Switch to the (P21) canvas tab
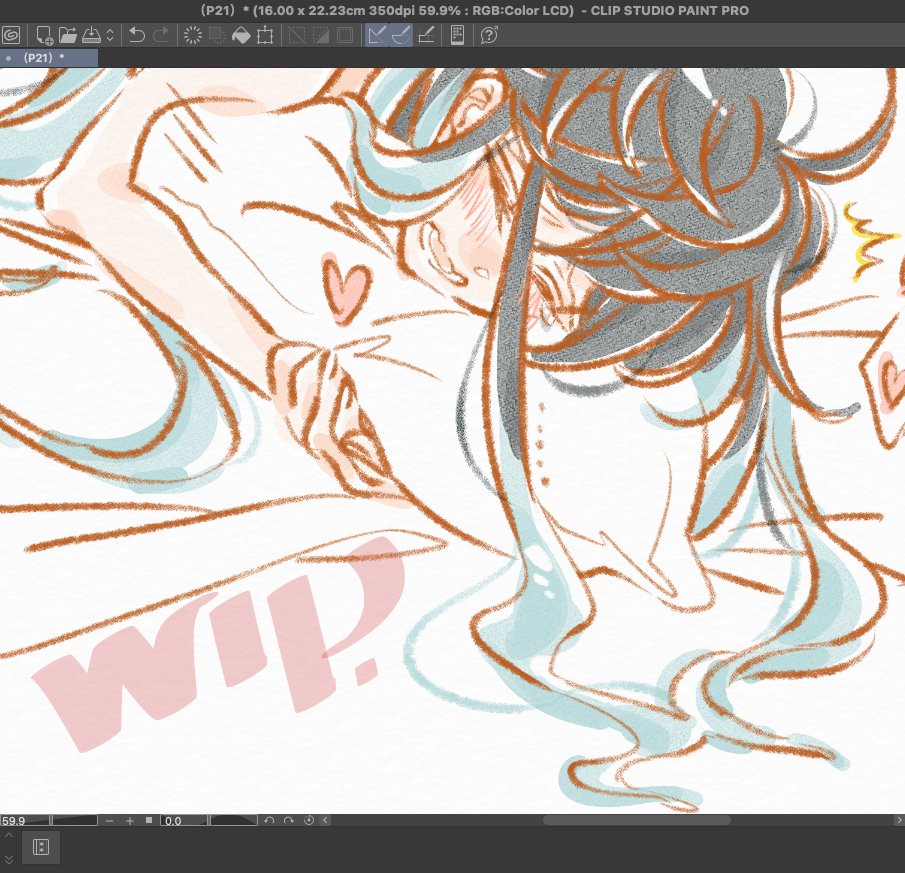 pyautogui.click(x=48, y=58)
